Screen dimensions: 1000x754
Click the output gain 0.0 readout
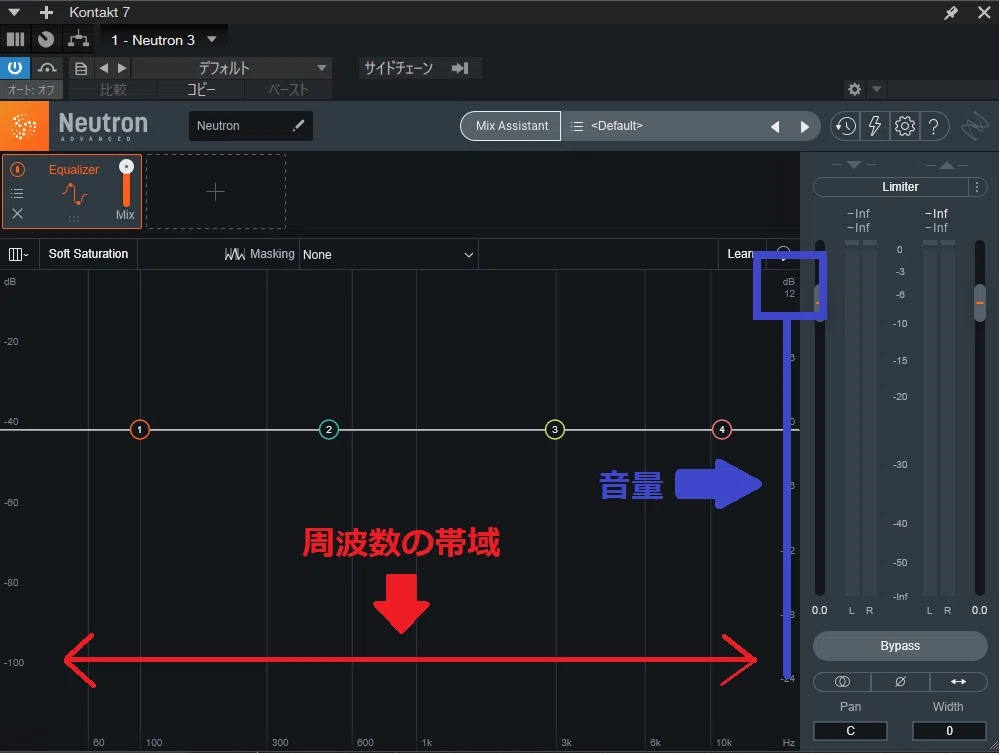[x=980, y=610]
